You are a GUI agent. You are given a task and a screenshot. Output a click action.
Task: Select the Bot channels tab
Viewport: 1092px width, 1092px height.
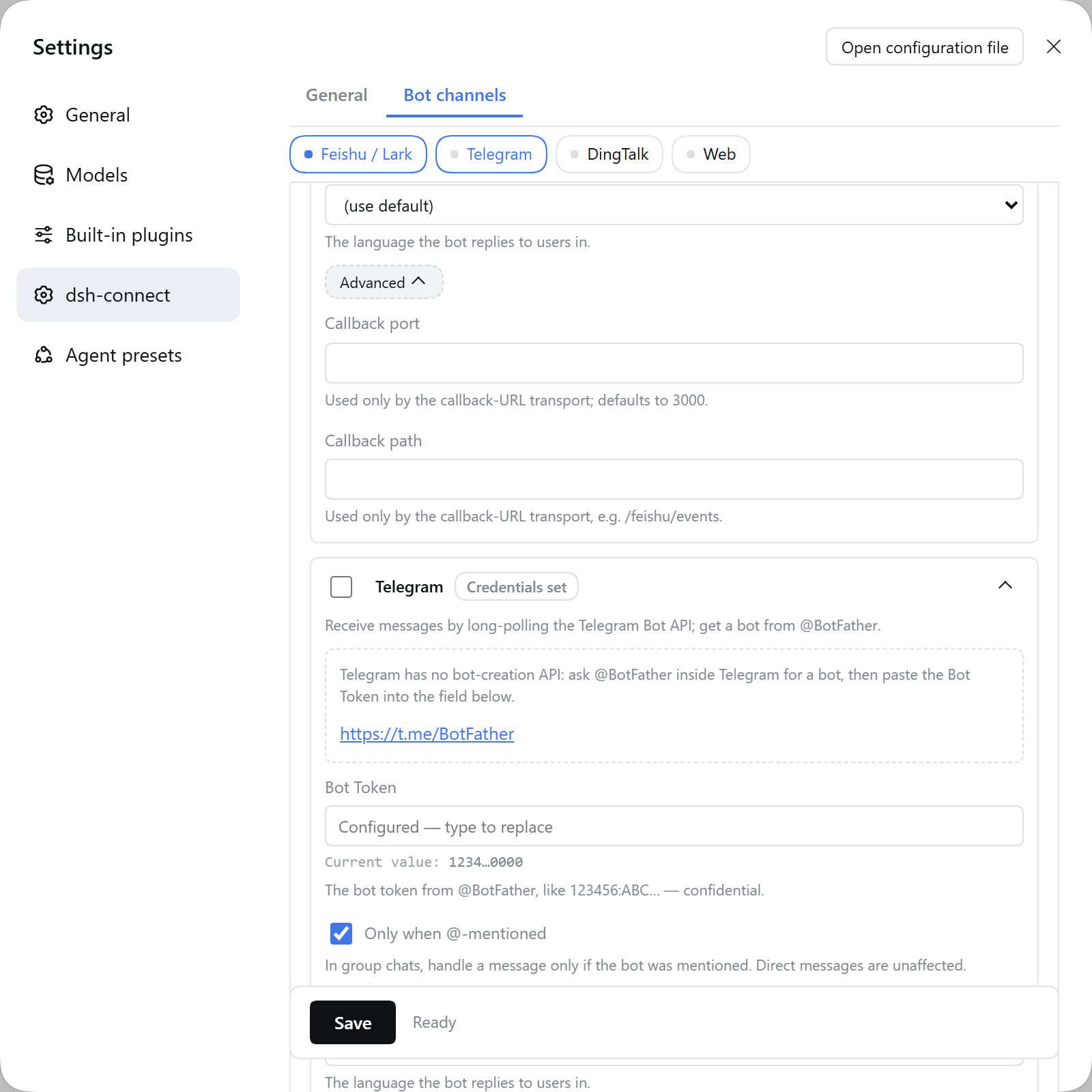pos(455,95)
